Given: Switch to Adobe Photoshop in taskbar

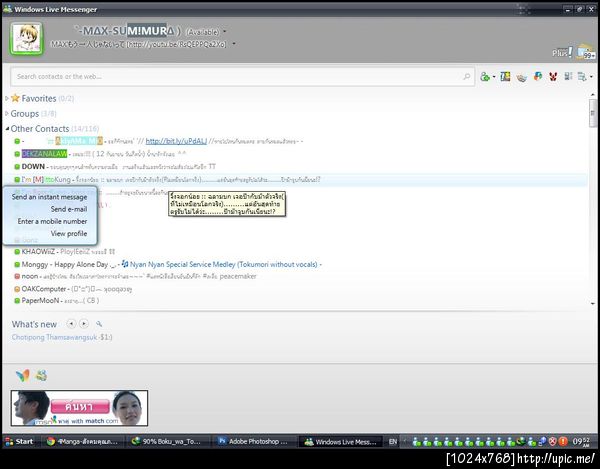Looking at the screenshot, I should [x=254, y=441].
